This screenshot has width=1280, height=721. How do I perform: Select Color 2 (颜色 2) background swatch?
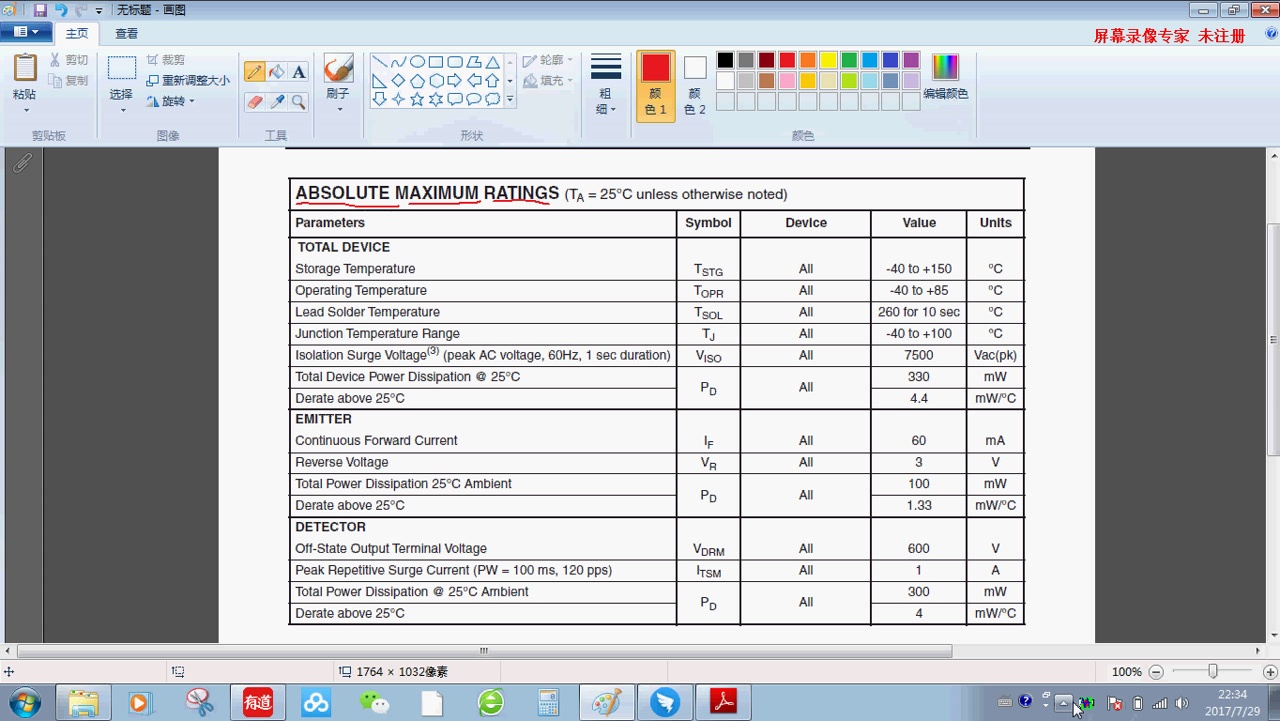pyautogui.click(x=695, y=86)
